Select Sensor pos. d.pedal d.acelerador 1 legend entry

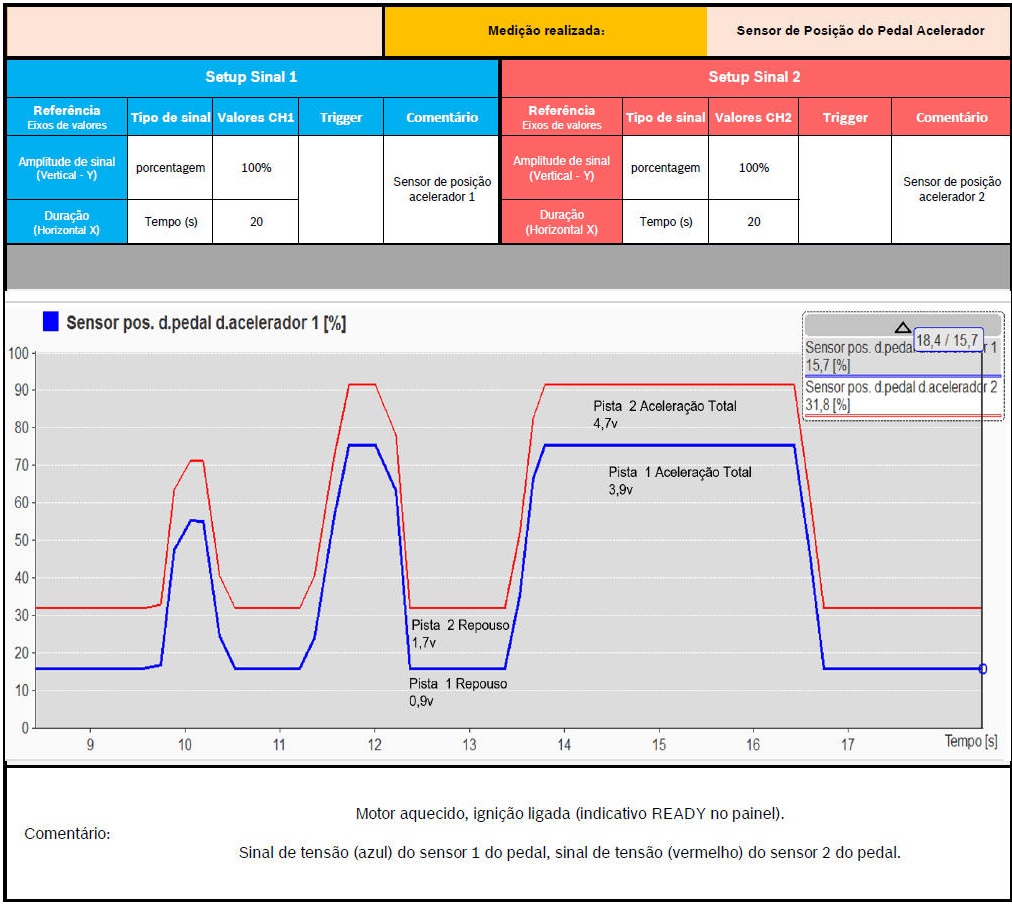coord(900,355)
